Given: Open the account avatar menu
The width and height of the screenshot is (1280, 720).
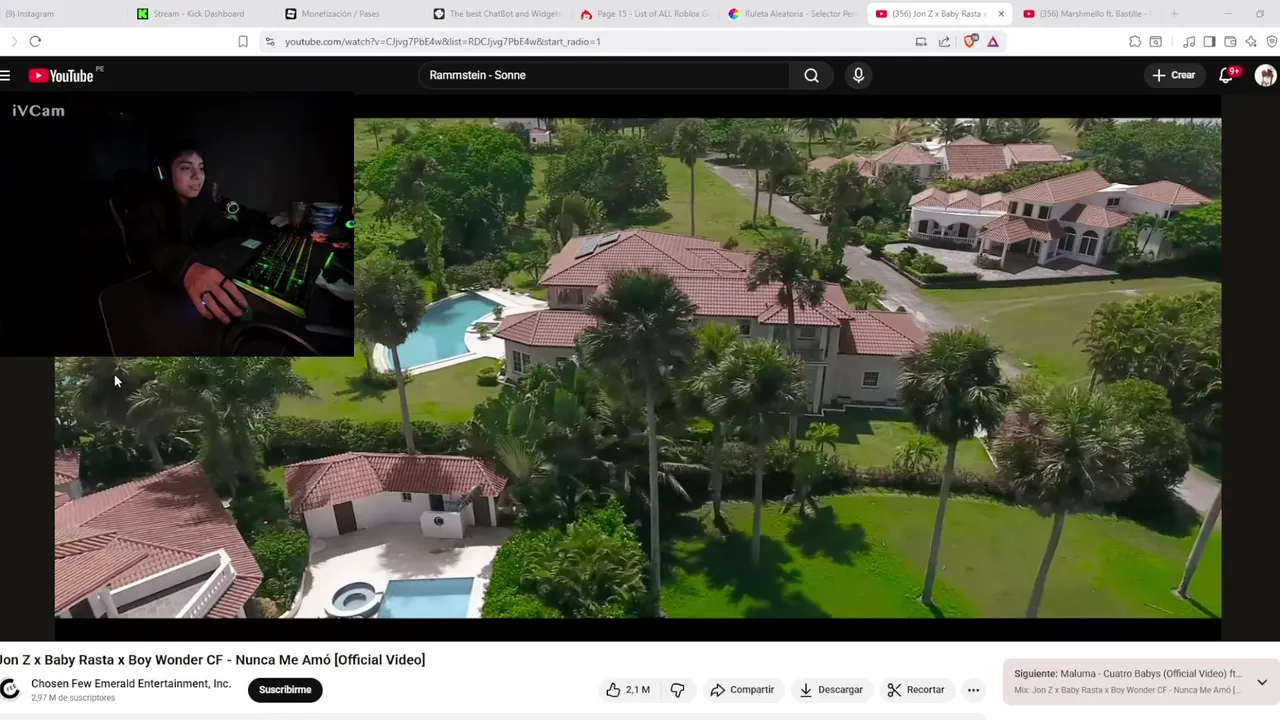Looking at the screenshot, I should [1265, 75].
